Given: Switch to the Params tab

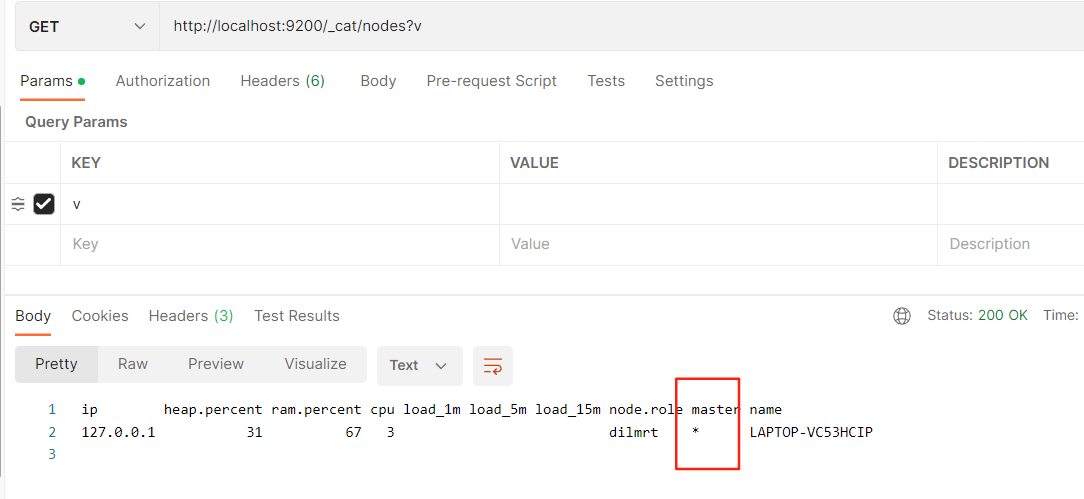Looking at the screenshot, I should [x=53, y=81].
